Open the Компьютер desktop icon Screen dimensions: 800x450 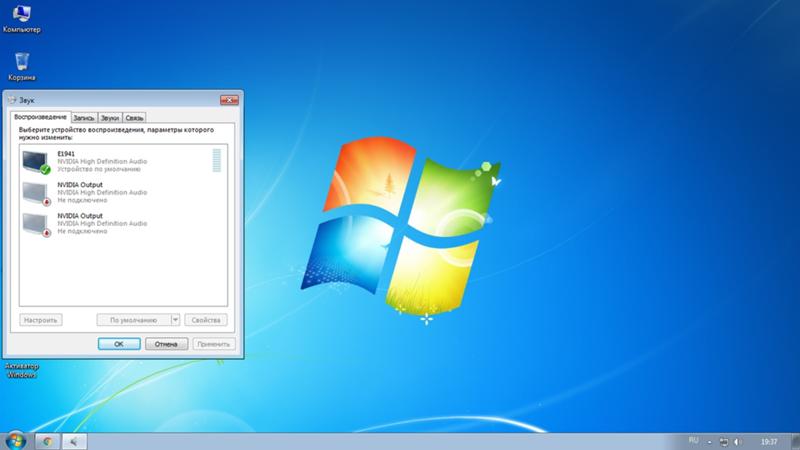pyautogui.click(x=21, y=19)
